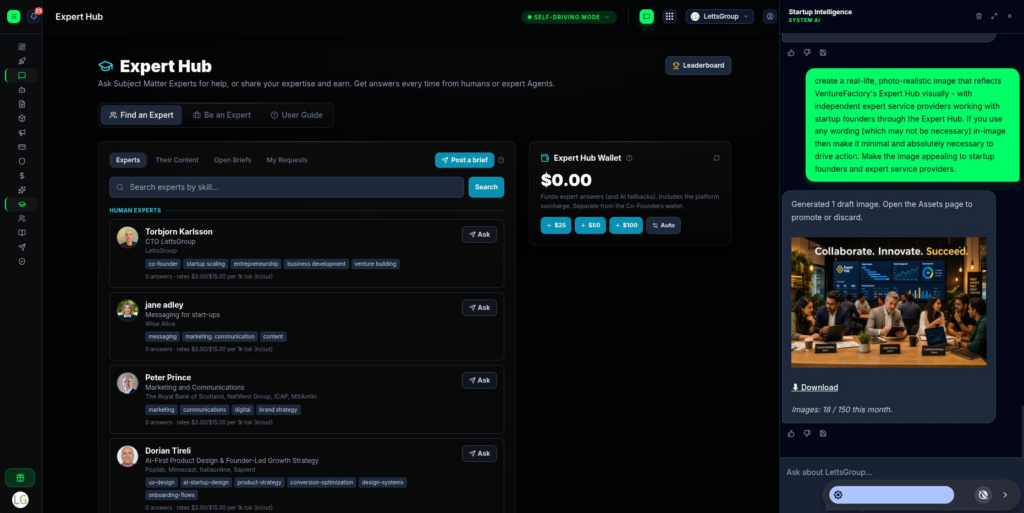
Task: Select the rocket icon in sidebar
Action: 22,61
